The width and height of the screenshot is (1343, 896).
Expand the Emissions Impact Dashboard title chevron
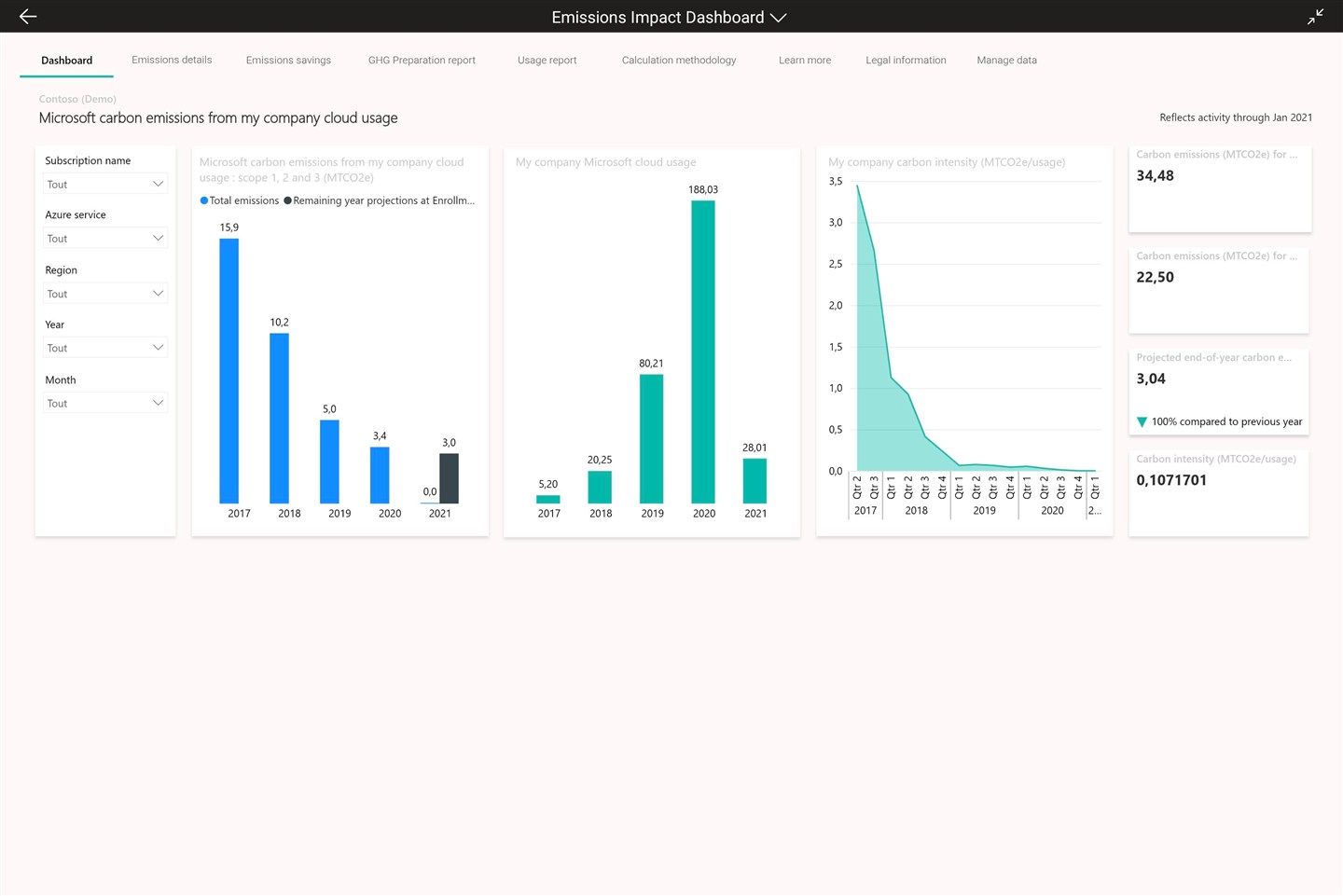click(x=779, y=18)
